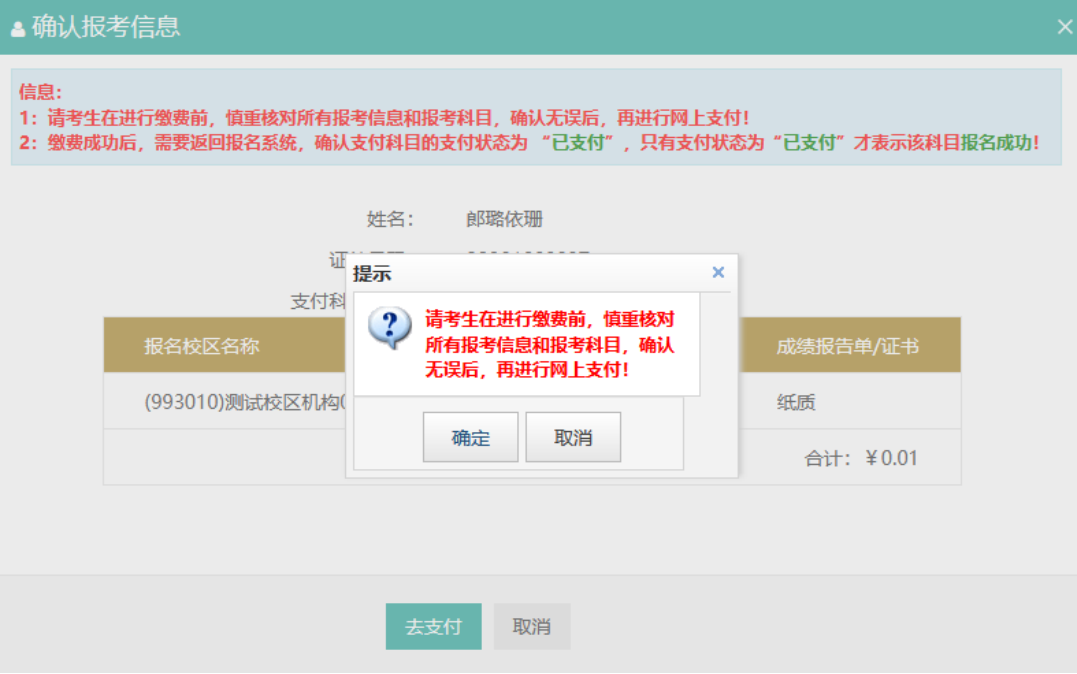Click the green 报名成功 text
The width and height of the screenshot is (1077, 674).
point(996,142)
